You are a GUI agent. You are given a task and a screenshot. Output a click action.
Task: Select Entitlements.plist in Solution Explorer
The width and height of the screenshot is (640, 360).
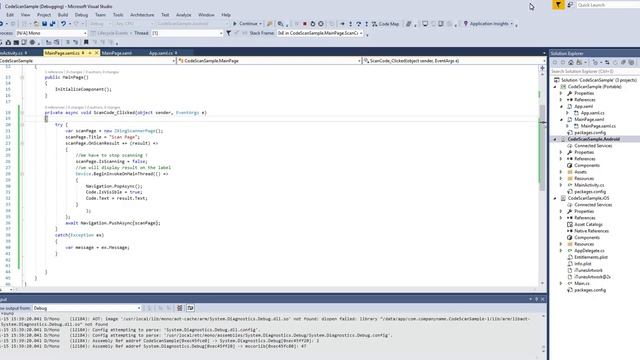(x=591, y=257)
